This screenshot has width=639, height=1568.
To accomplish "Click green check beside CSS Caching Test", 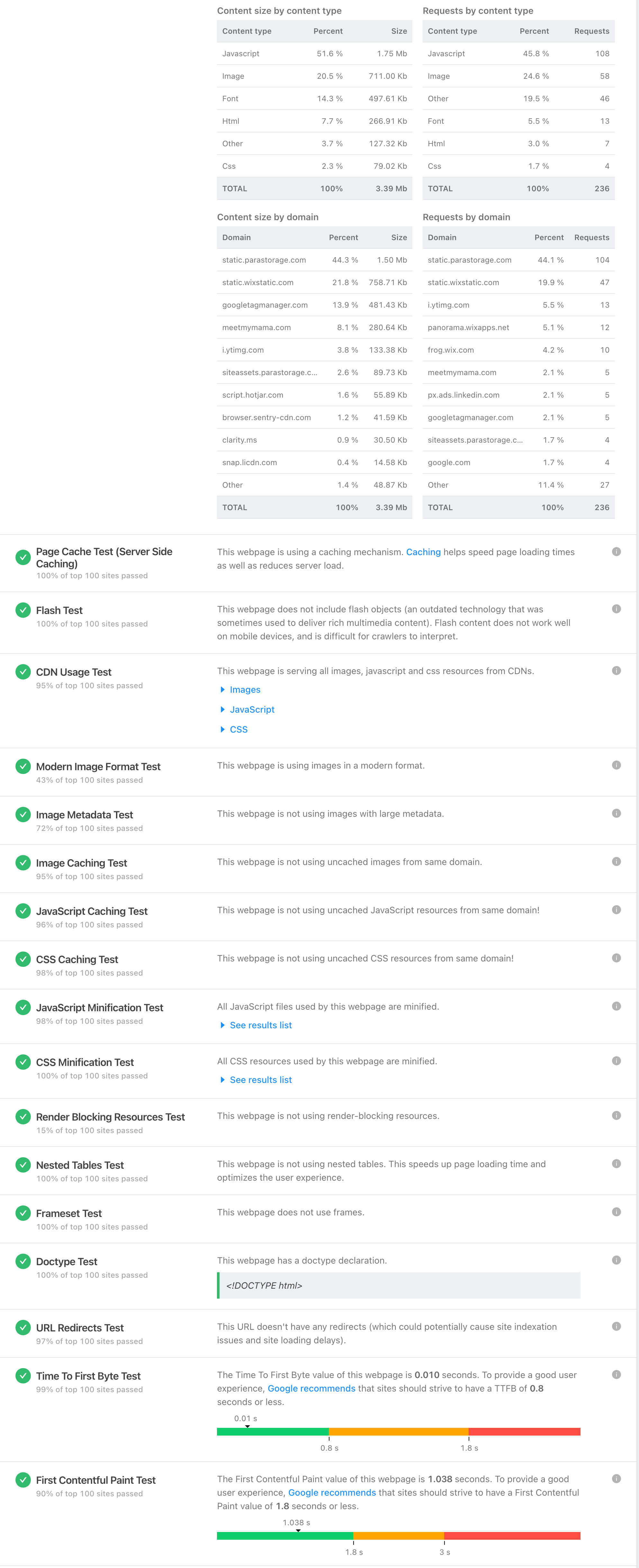I will pyautogui.click(x=23, y=959).
